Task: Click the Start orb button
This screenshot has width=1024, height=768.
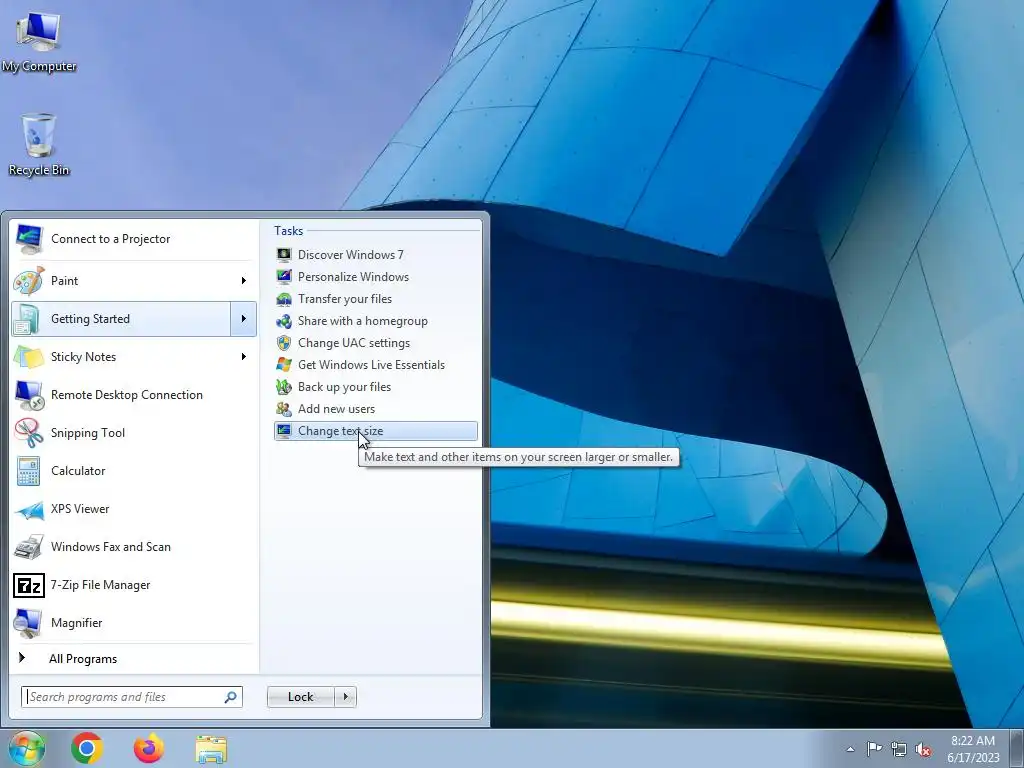Action: tap(27, 748)
